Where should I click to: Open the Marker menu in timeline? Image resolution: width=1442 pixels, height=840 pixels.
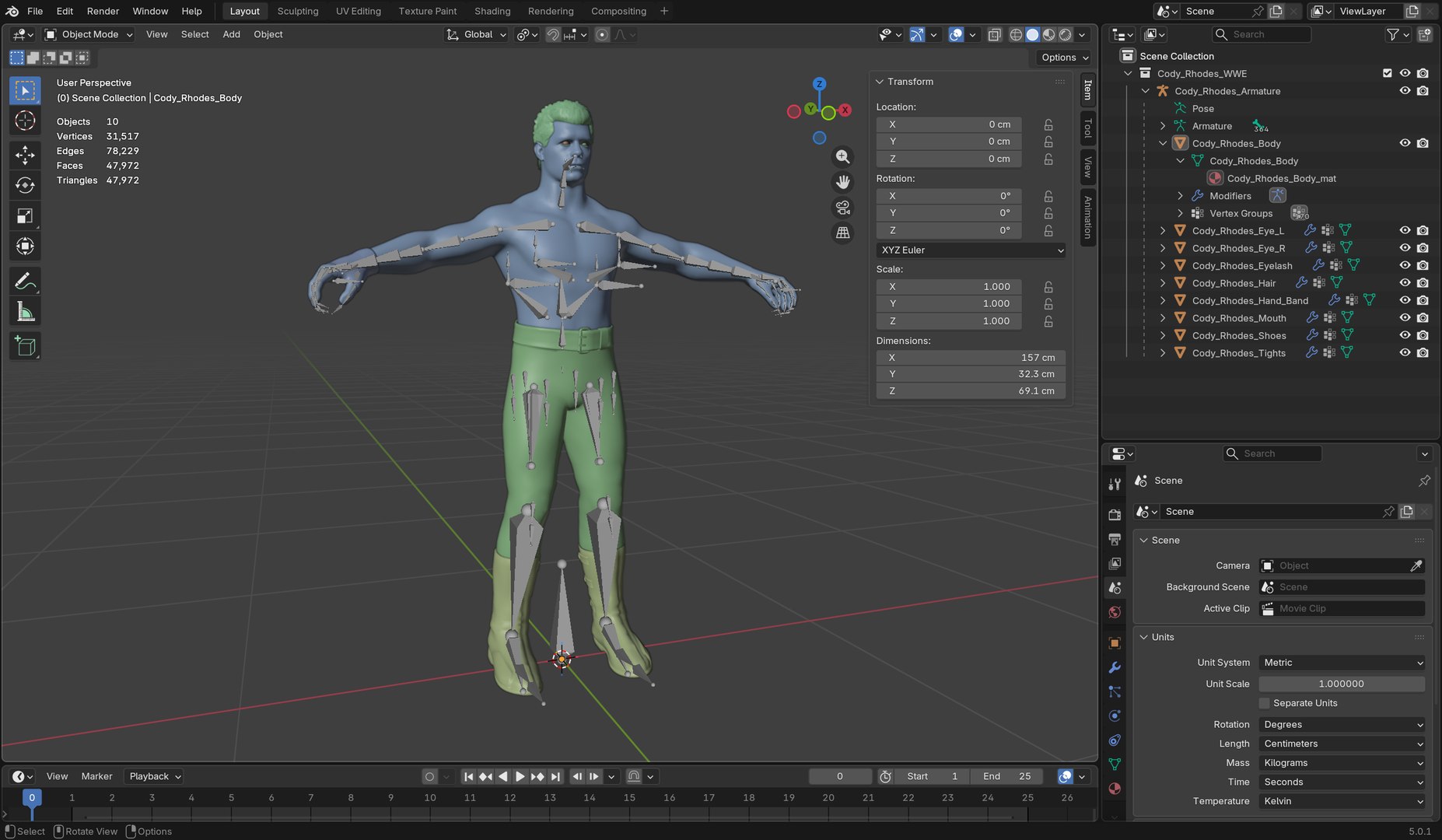[x=96, y=776]
